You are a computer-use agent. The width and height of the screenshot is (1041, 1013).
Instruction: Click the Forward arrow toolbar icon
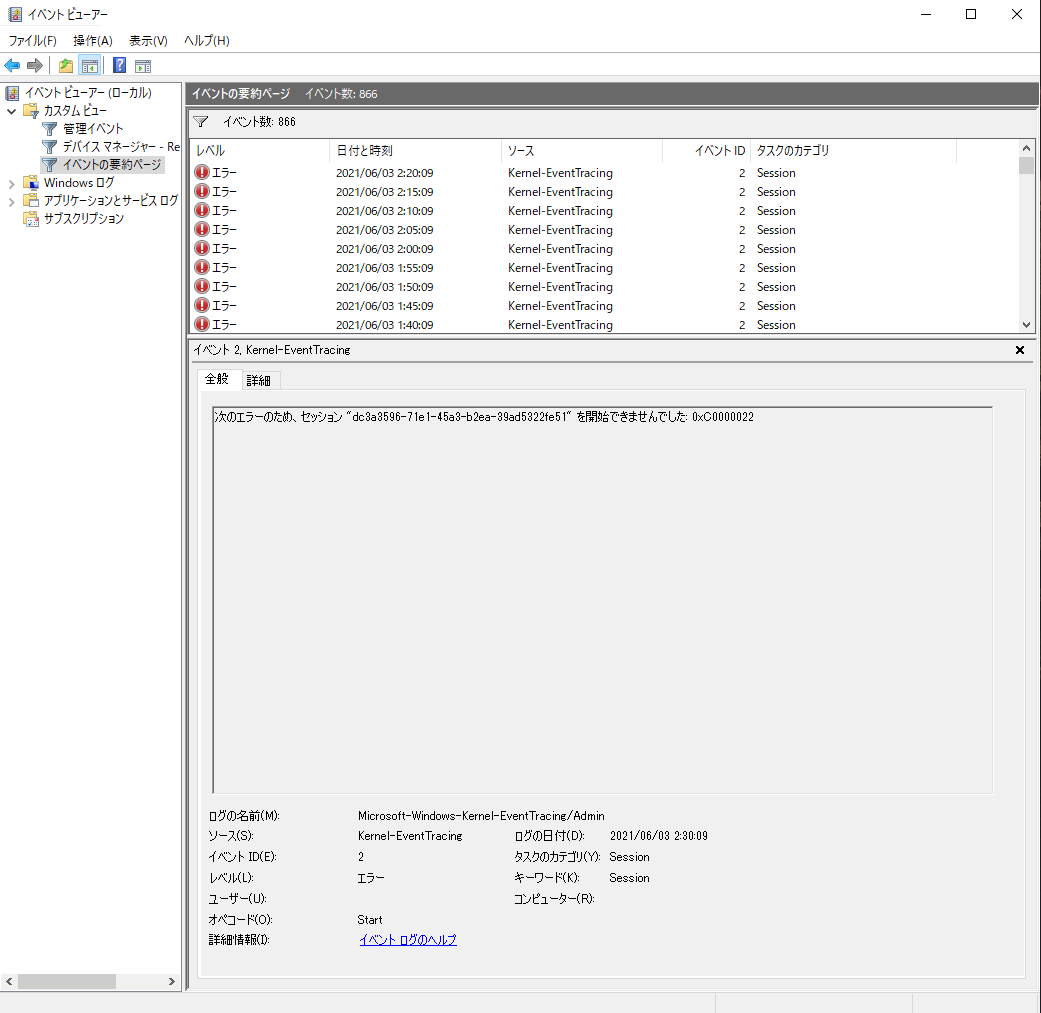pos(35,66)
